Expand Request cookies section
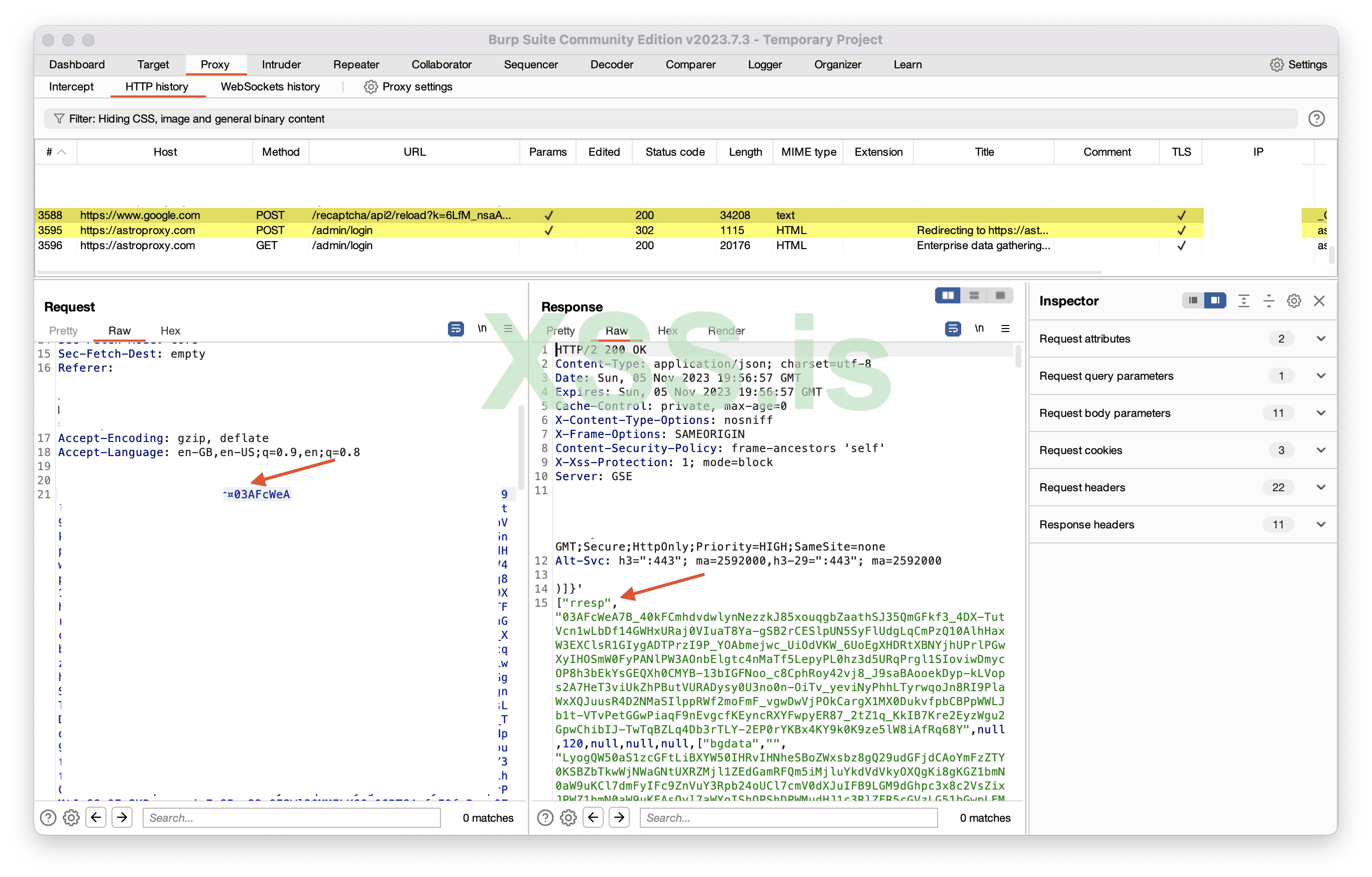The height and width of the screenshot is (877, 1372). point(1321,450)
